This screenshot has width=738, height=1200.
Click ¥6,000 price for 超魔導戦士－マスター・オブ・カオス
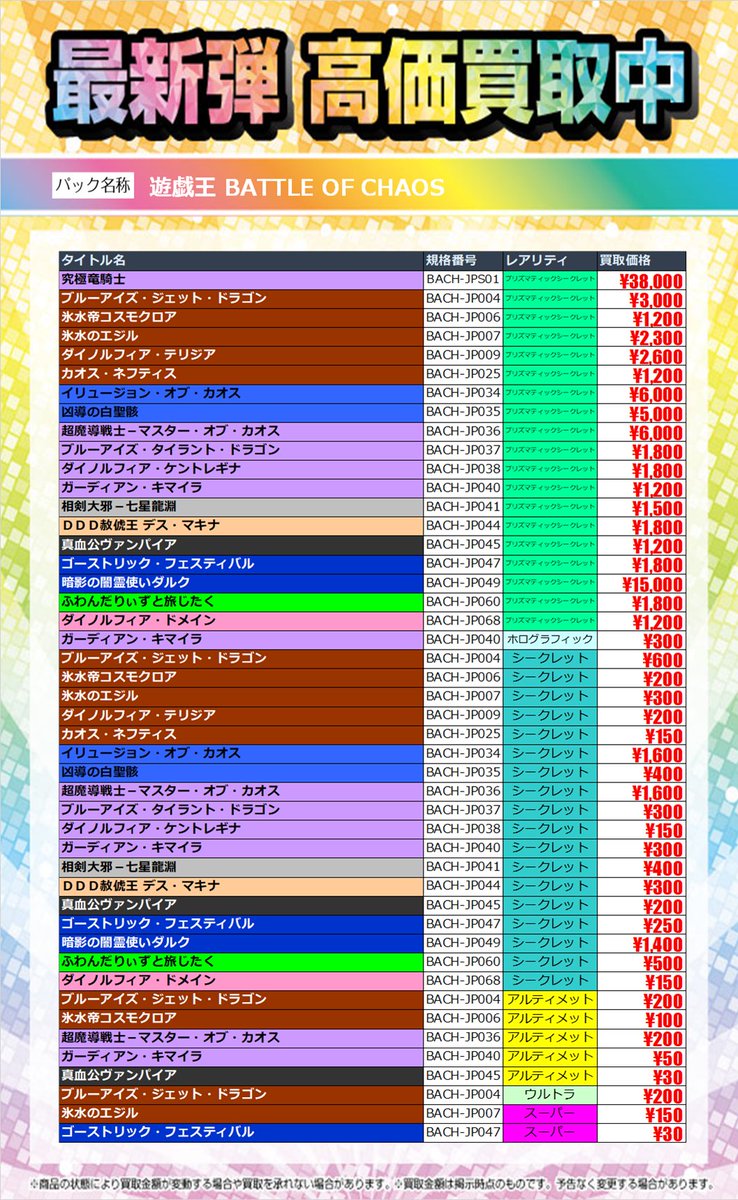641,431
